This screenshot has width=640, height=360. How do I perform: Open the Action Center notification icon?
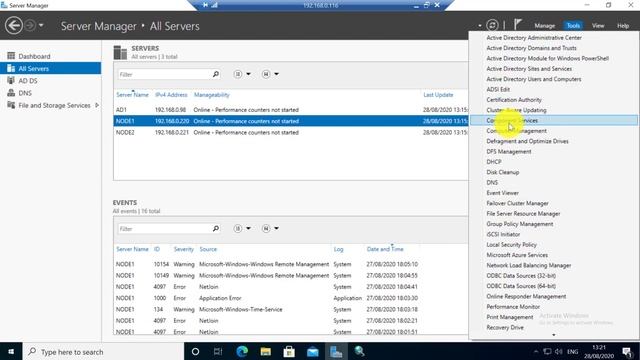(x=627, y=351)
